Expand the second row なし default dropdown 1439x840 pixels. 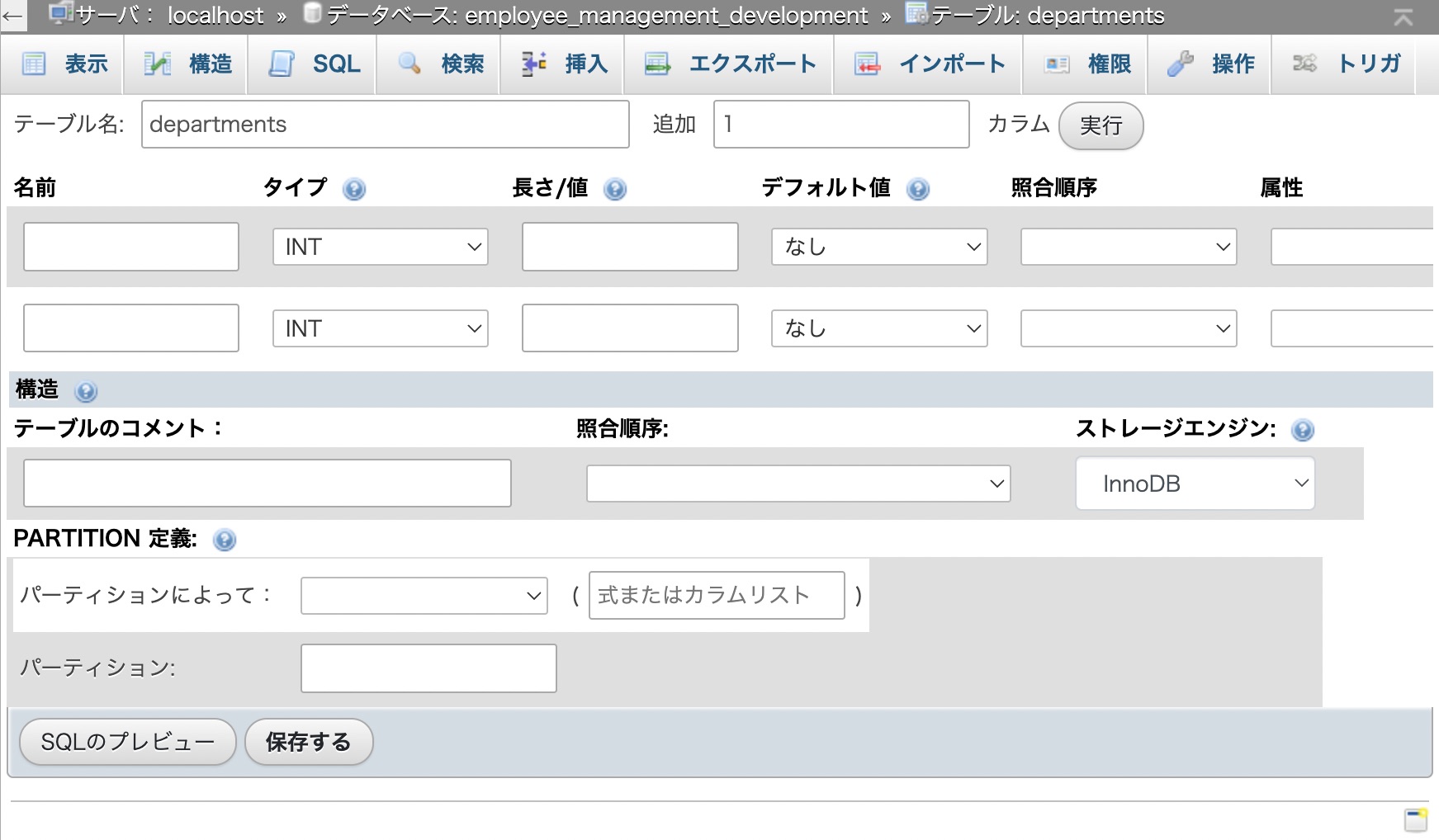click(x=879, y=328)
